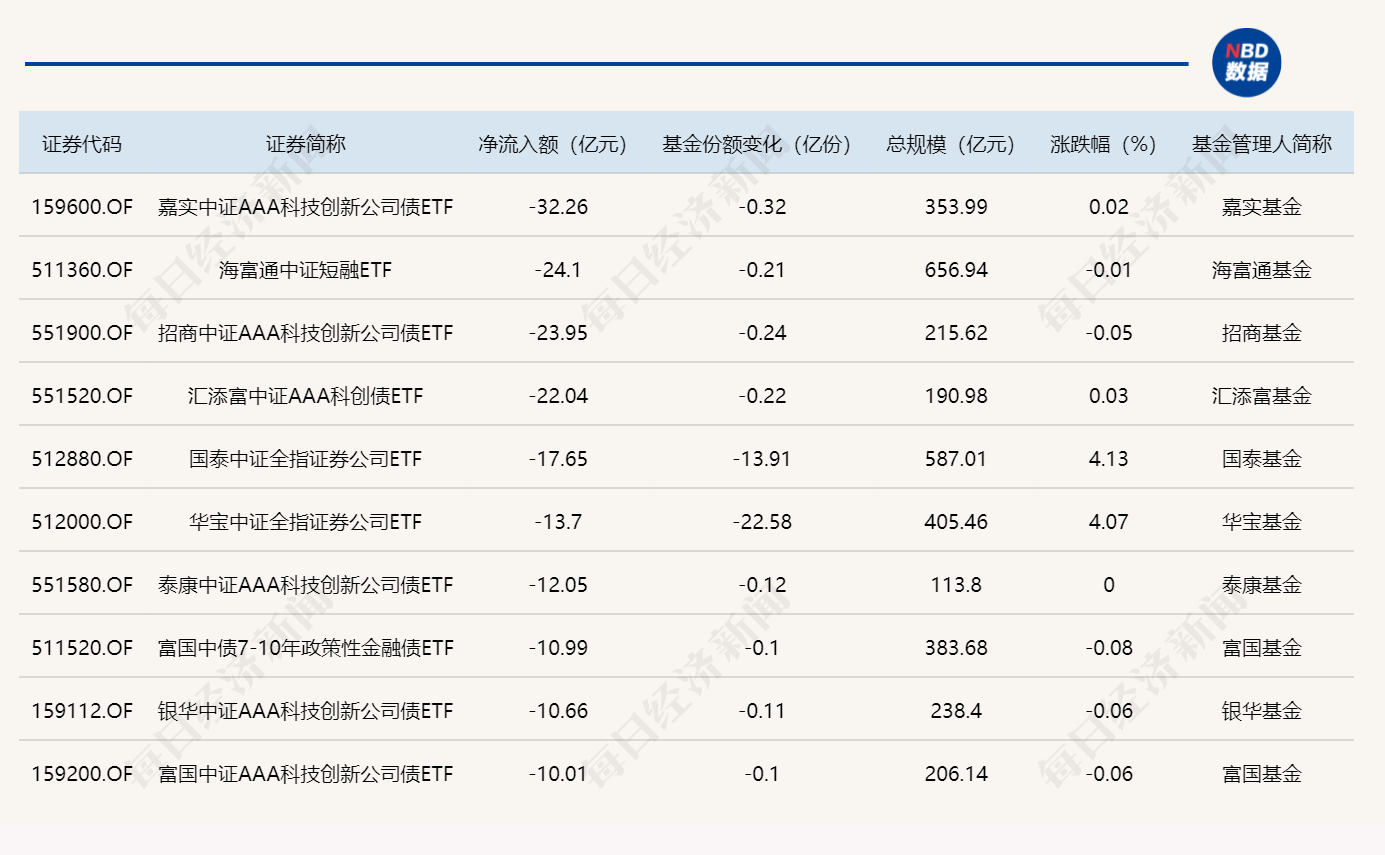
Task: Open 汇添富中证AAA科创债ETF entry
Action: 305,396
